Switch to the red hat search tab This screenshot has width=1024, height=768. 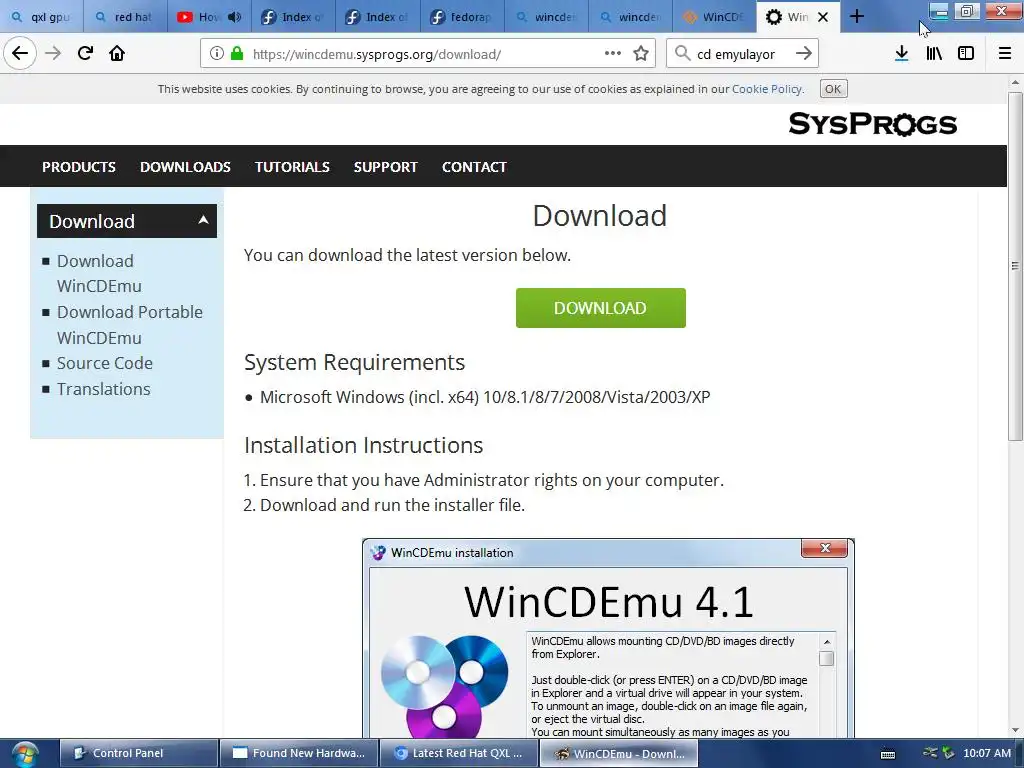pyautogui.click(x=125, y=17)
